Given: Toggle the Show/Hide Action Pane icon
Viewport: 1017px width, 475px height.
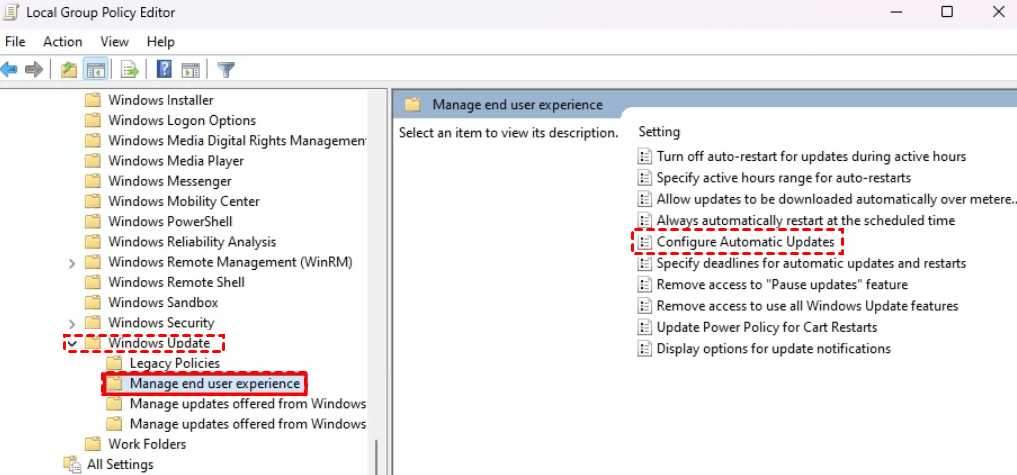Looking at the screenshot, I should 190,69.
